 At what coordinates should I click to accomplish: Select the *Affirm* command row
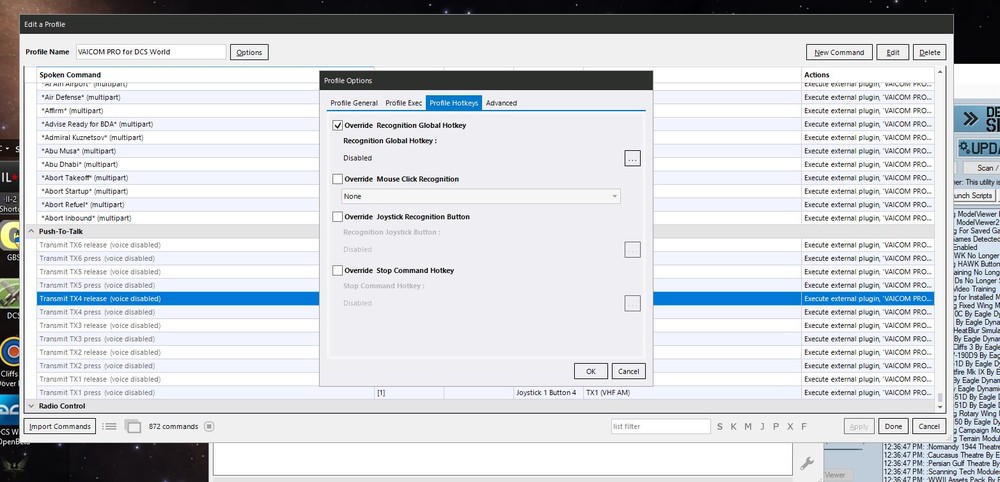coord(485,110)
